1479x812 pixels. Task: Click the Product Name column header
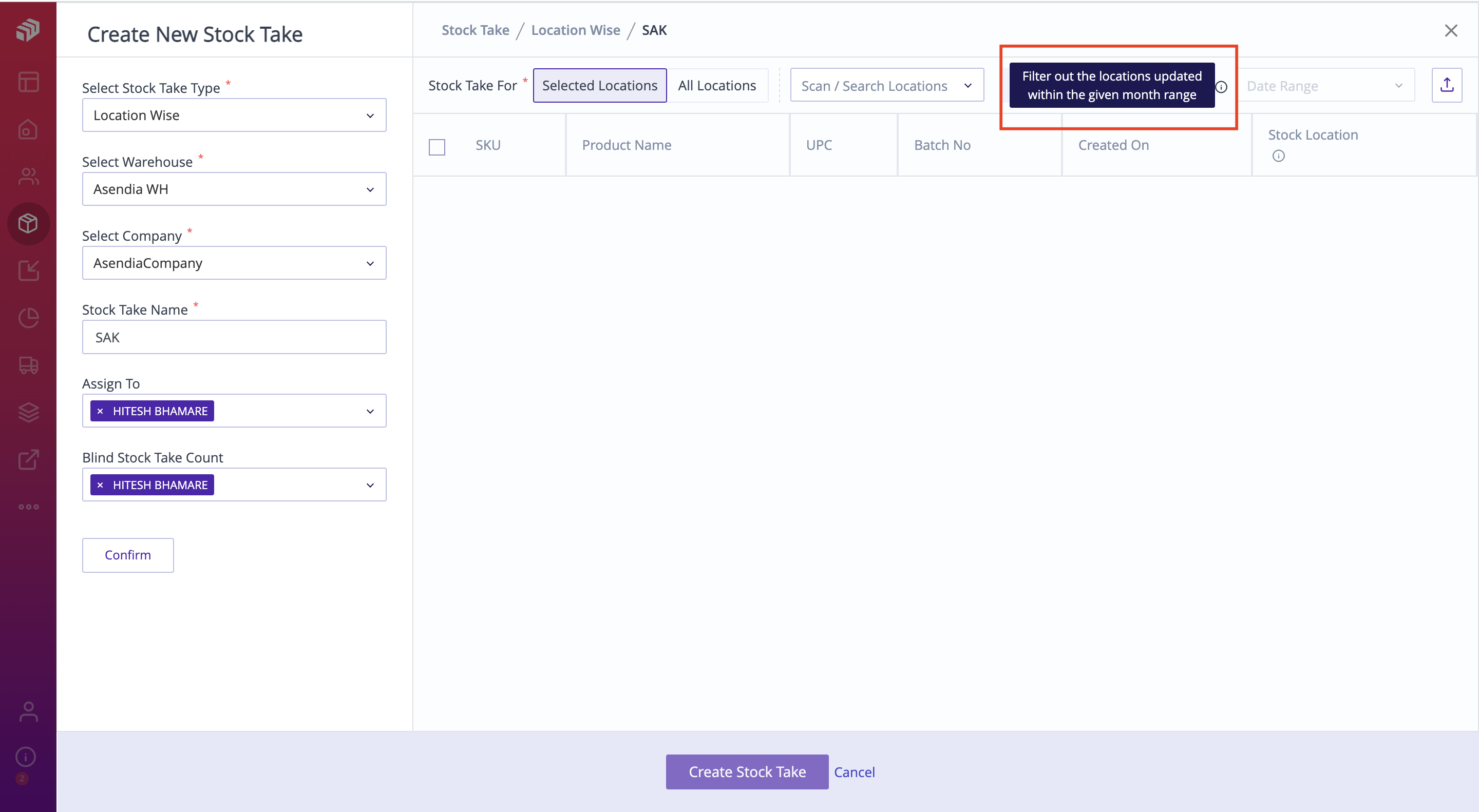(x=627, y=145)
